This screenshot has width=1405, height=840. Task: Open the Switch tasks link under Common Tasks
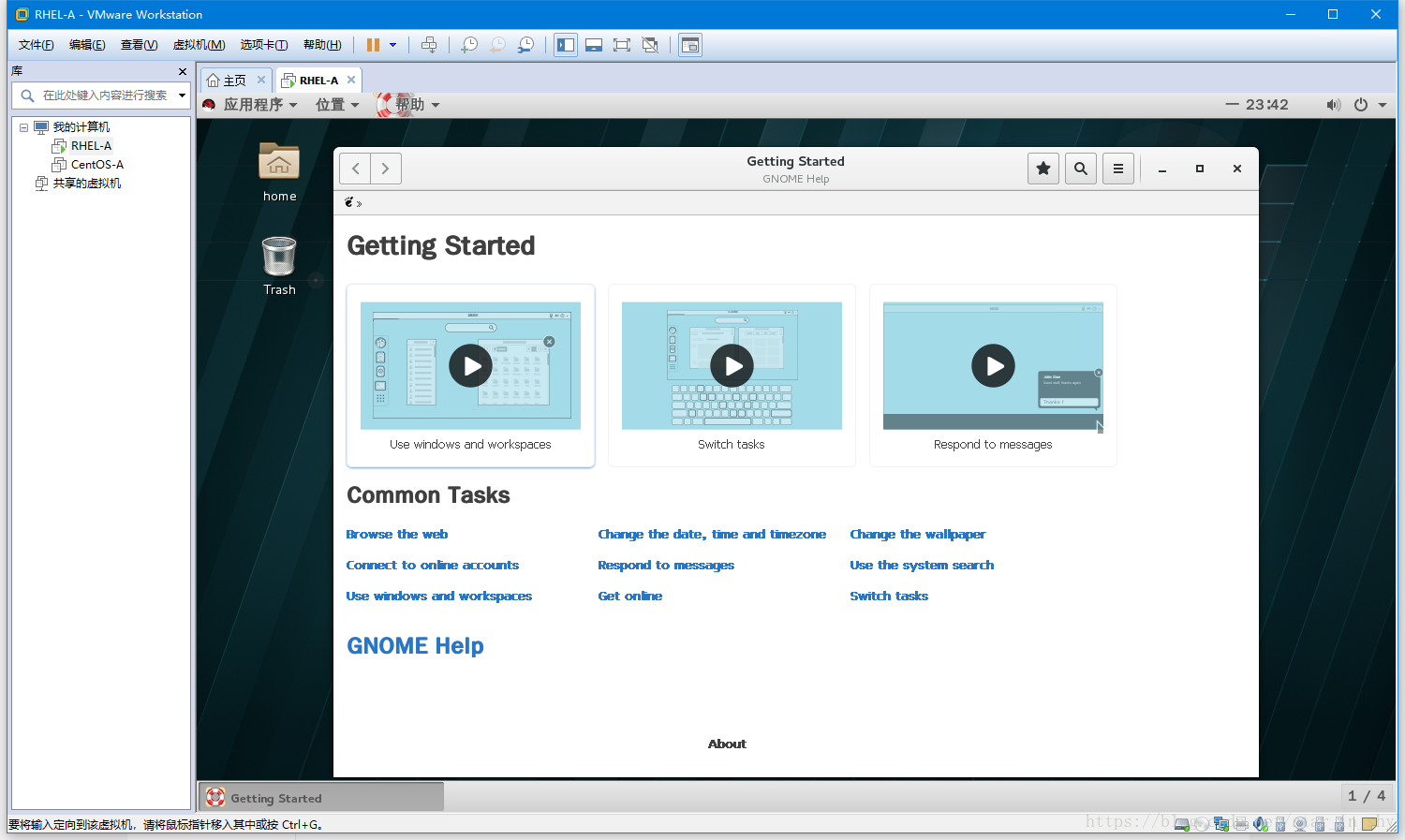[889, 597]
